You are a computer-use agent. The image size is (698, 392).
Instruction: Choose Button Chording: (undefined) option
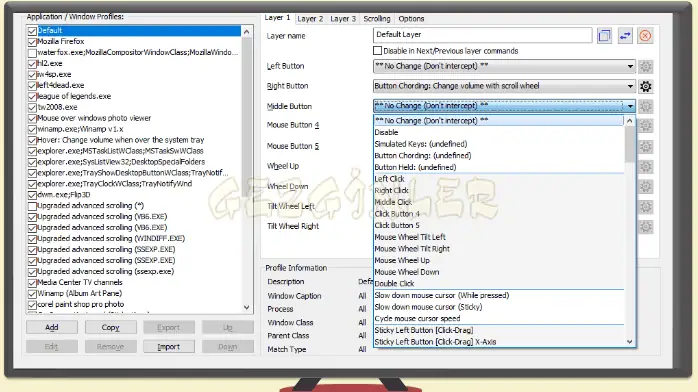[x=499, y=155]
